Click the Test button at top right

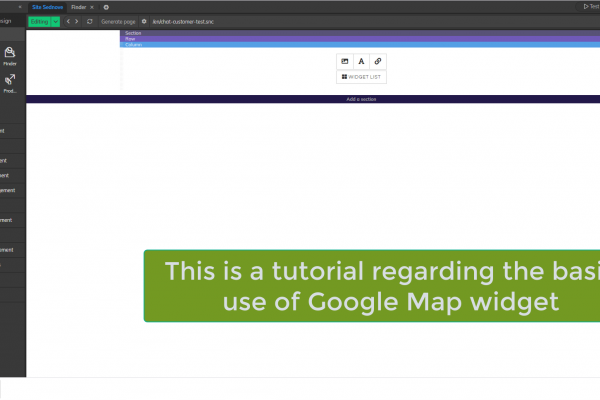point(591,7)
